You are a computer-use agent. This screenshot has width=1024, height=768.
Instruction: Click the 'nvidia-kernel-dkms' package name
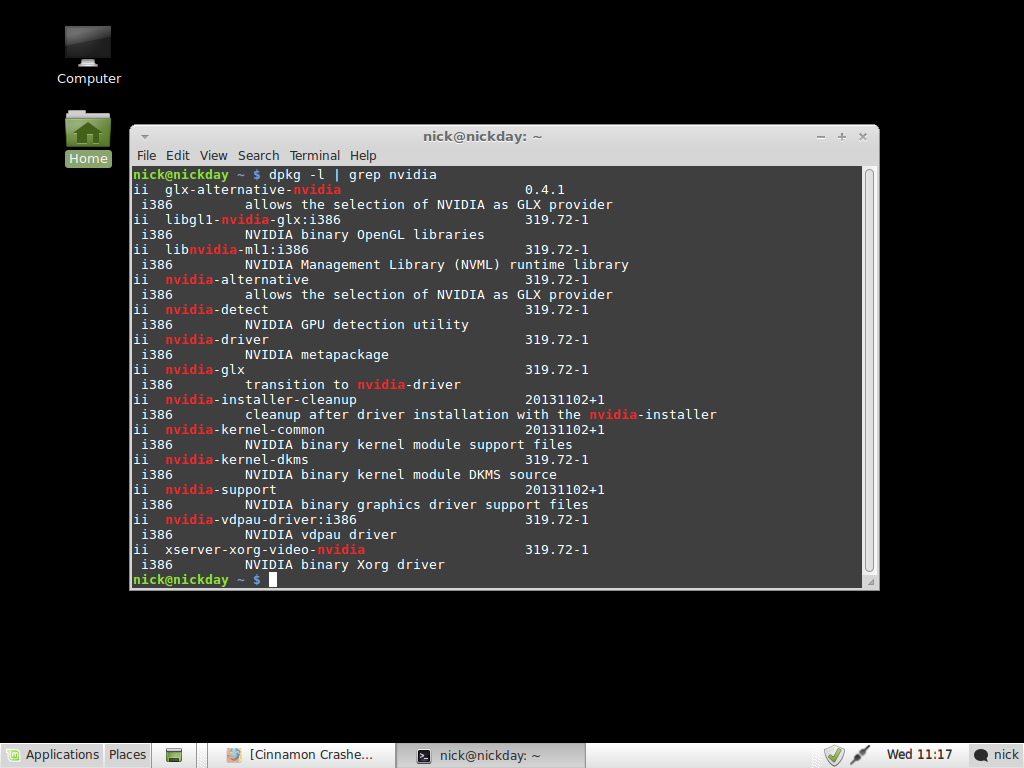(x=236, y=460)
